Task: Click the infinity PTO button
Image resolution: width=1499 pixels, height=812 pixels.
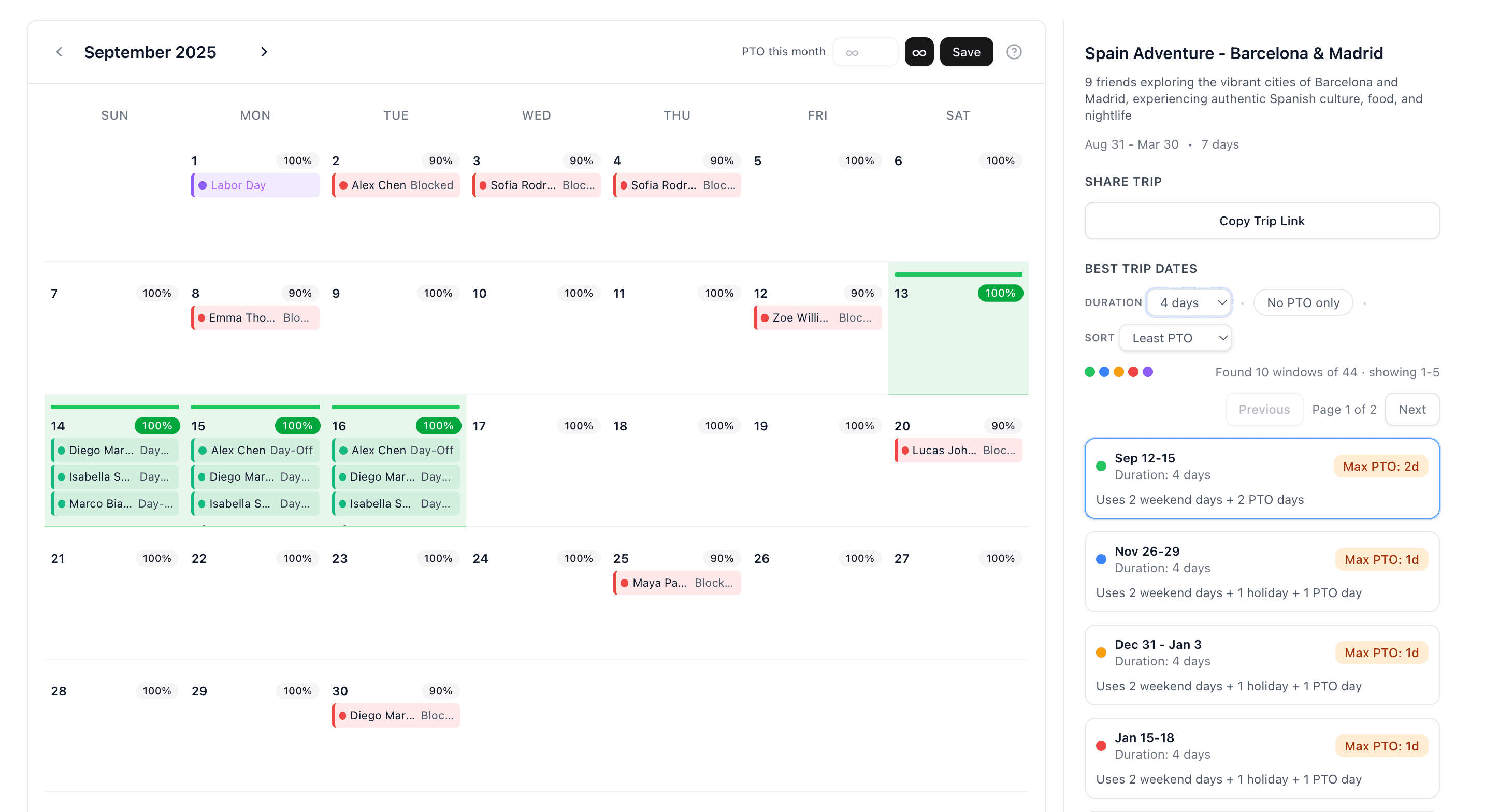Action: tap(918, 52)
